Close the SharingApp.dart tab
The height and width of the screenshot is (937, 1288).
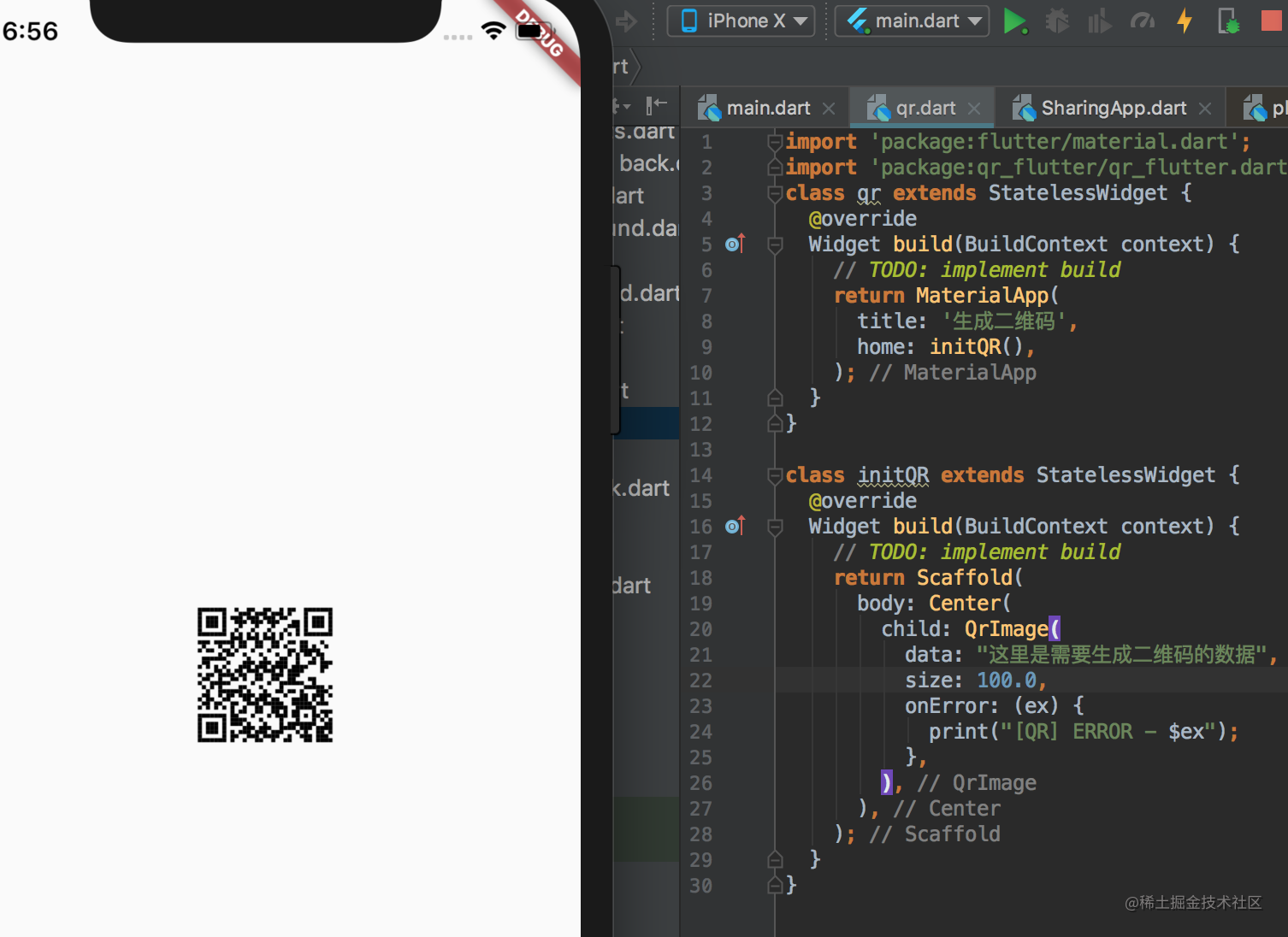(1205, 109)
